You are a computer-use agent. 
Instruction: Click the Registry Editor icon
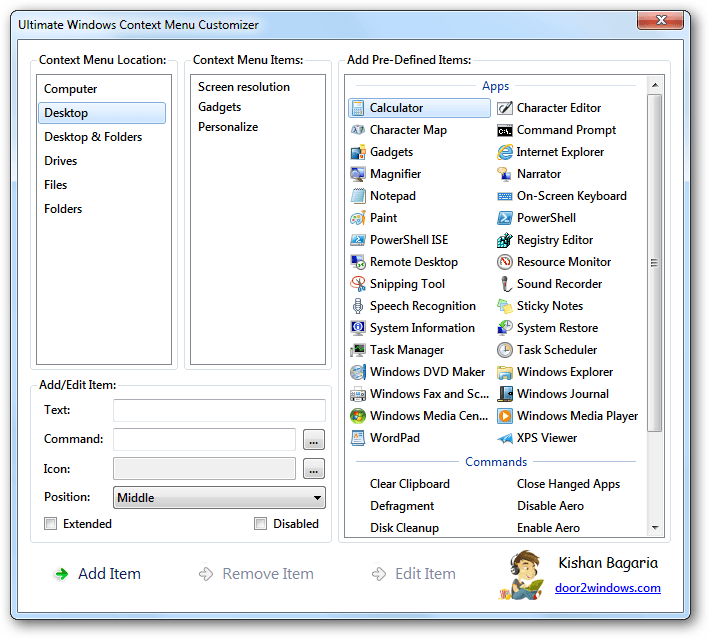click(x=505, y=240)
